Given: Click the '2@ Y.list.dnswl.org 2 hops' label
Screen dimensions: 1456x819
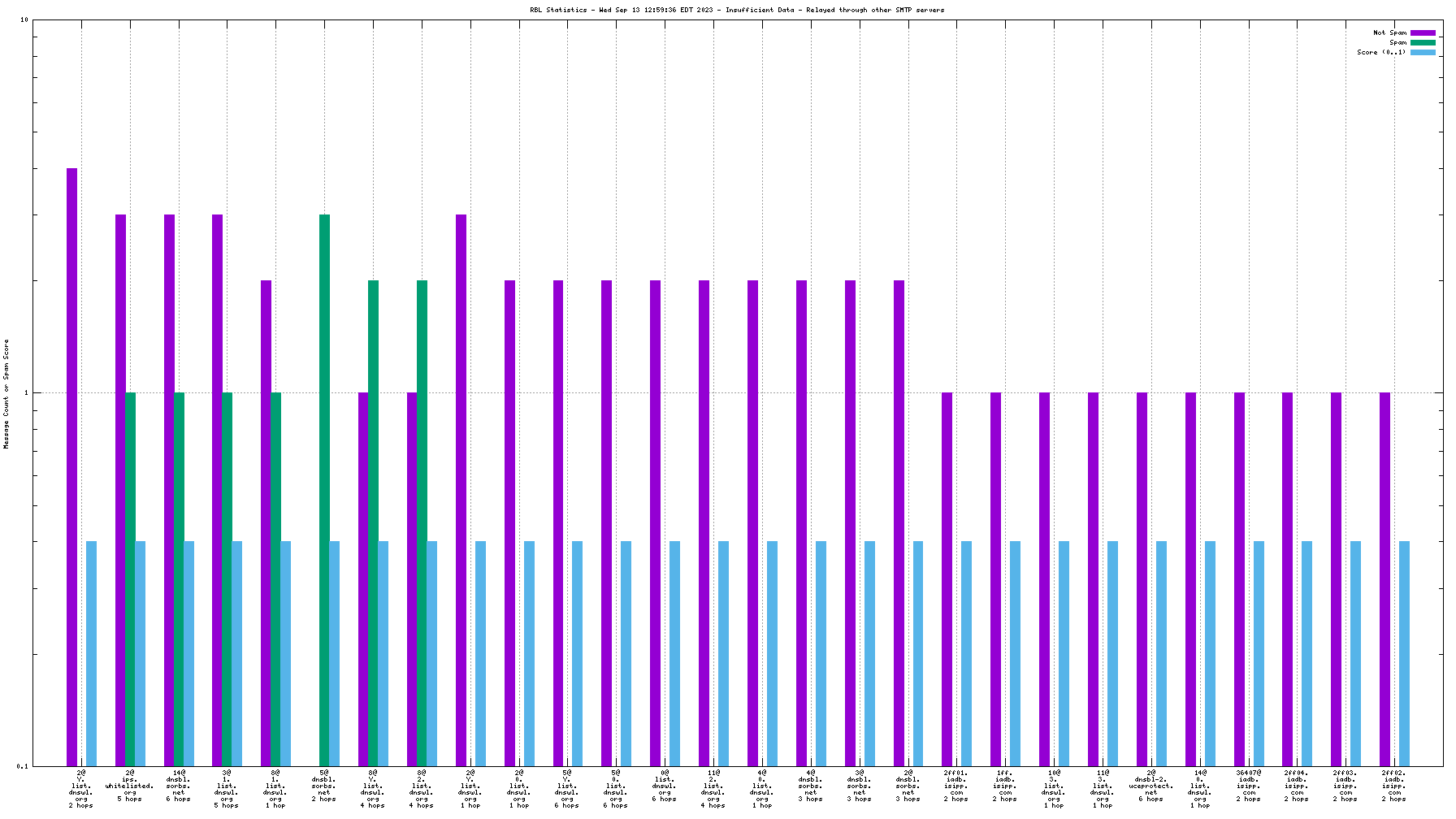Looking at the screenshot, I should [x=81, y=789].
